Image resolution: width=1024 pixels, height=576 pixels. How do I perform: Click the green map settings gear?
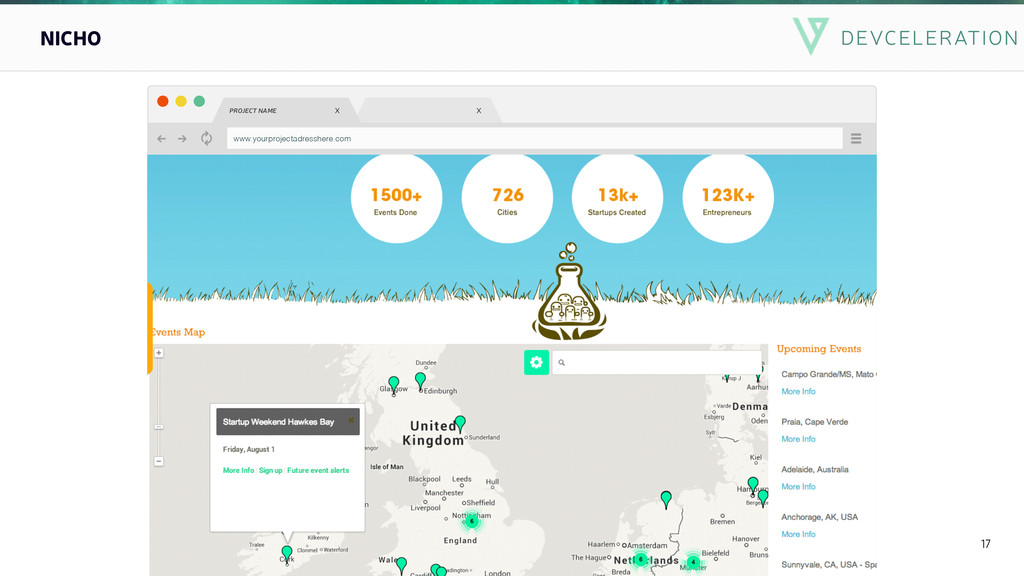point(536,362)
